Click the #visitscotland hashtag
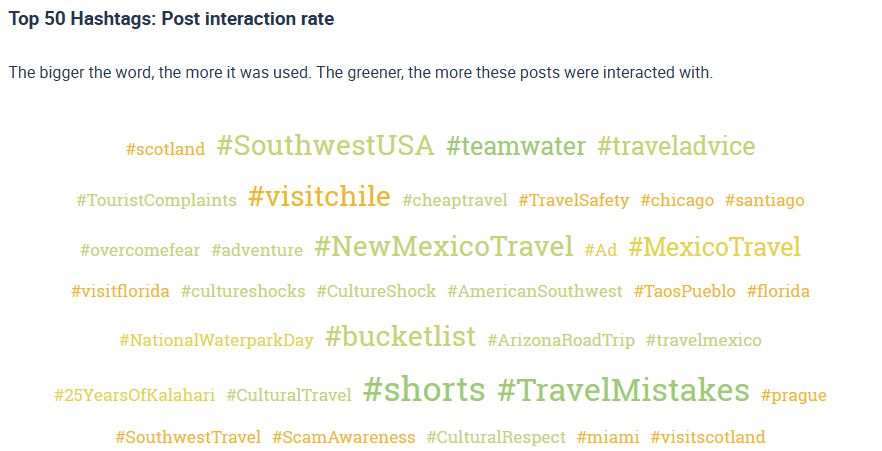The image size is (882, 451). coord(707,438)
